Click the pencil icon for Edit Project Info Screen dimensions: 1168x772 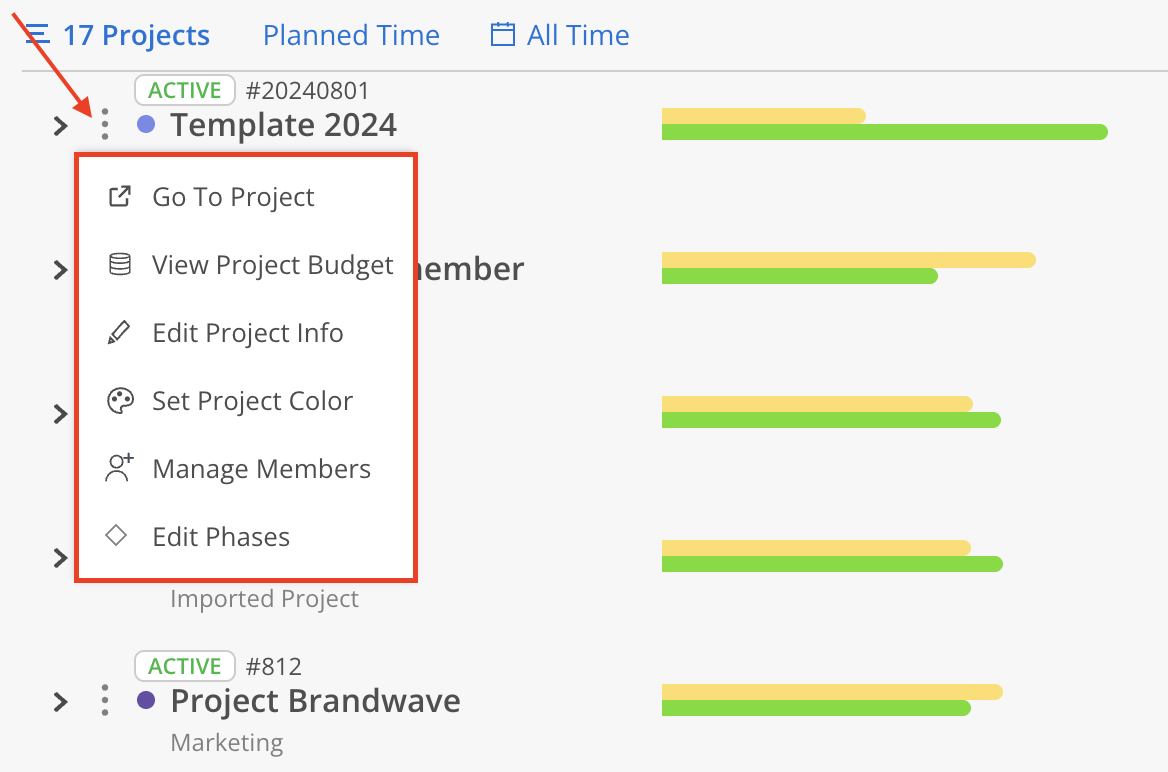pos(119,333)
